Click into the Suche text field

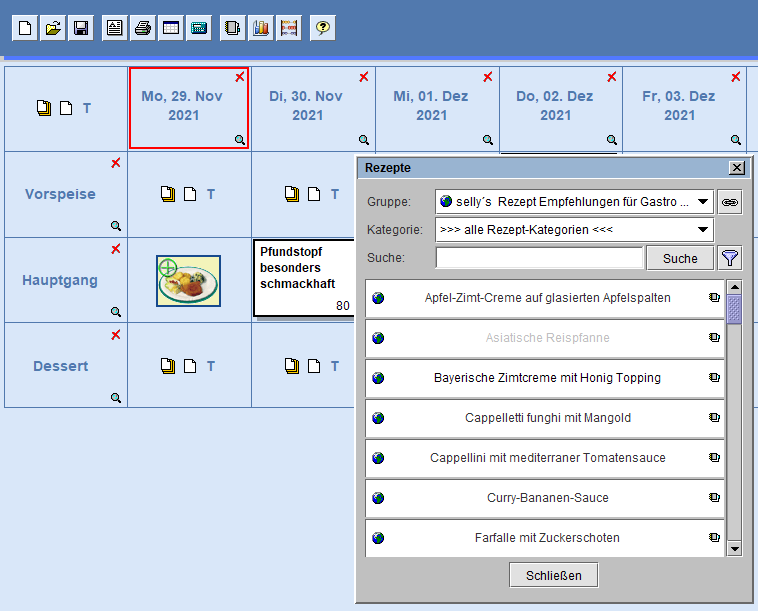539,258
